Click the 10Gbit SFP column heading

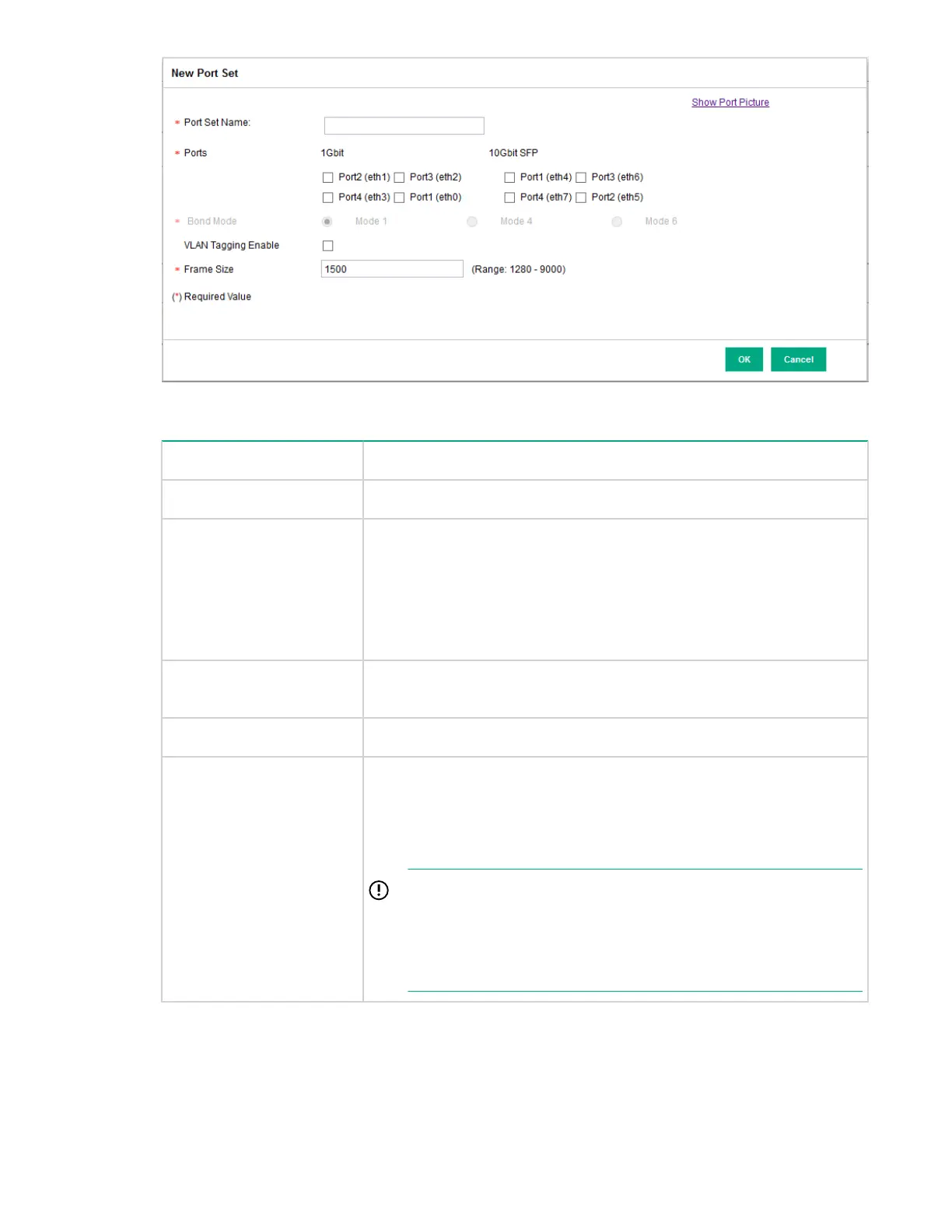coord(513,153)
